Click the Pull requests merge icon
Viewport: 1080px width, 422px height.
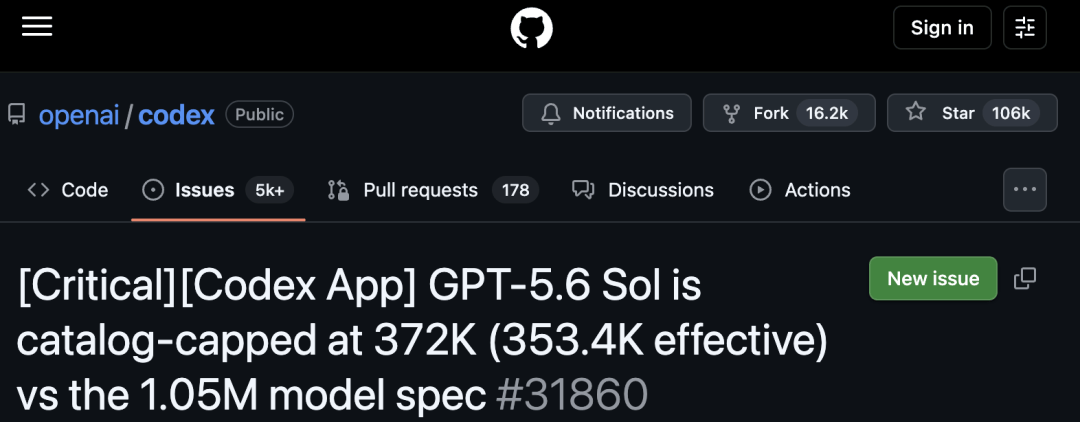(x=338, y=190)
